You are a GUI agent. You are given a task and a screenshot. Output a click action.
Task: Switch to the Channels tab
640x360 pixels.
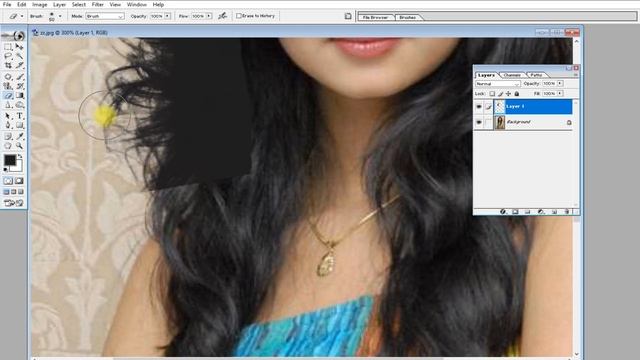coord(512,75)
